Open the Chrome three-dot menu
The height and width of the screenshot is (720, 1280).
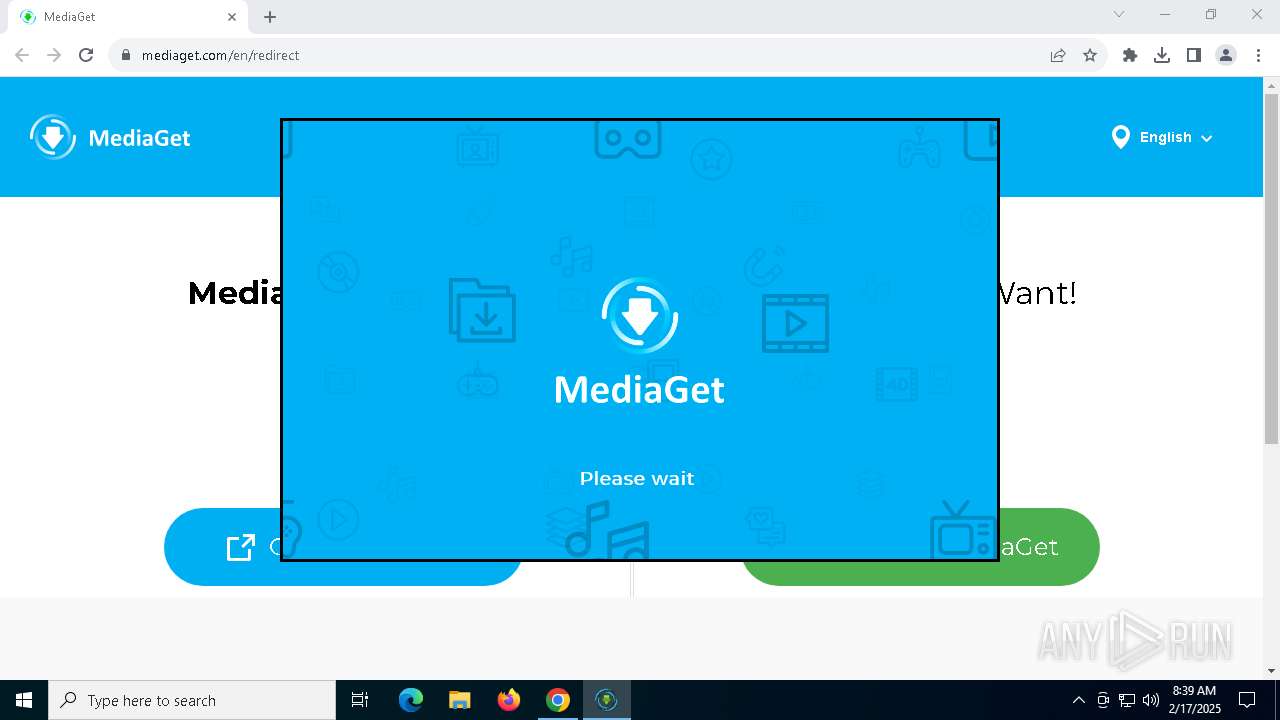[1258, 55]
